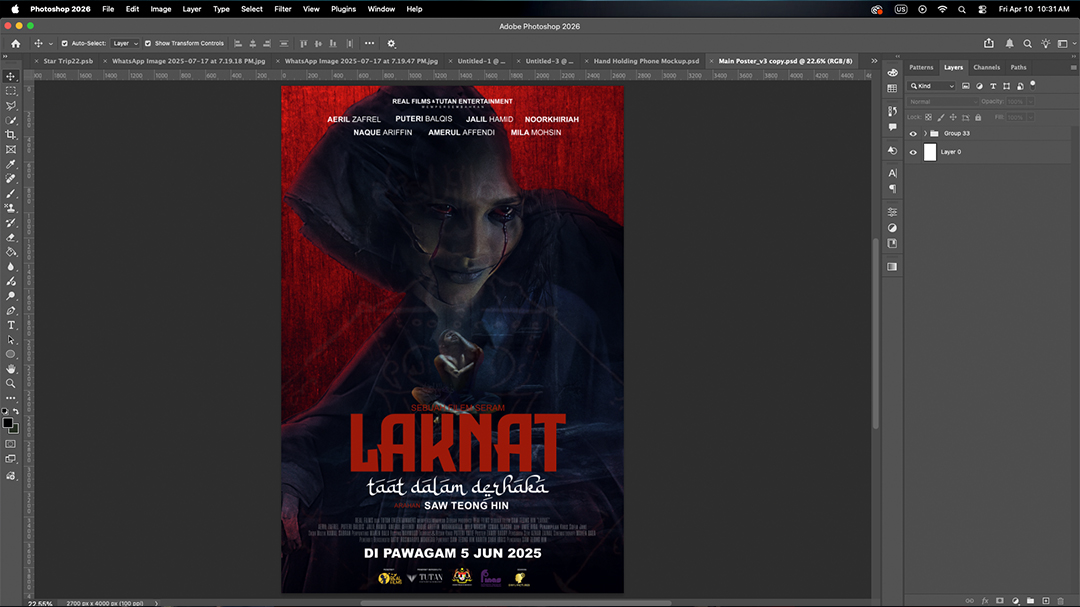Click the vertical canvas scrollbar

pos(875,333)
